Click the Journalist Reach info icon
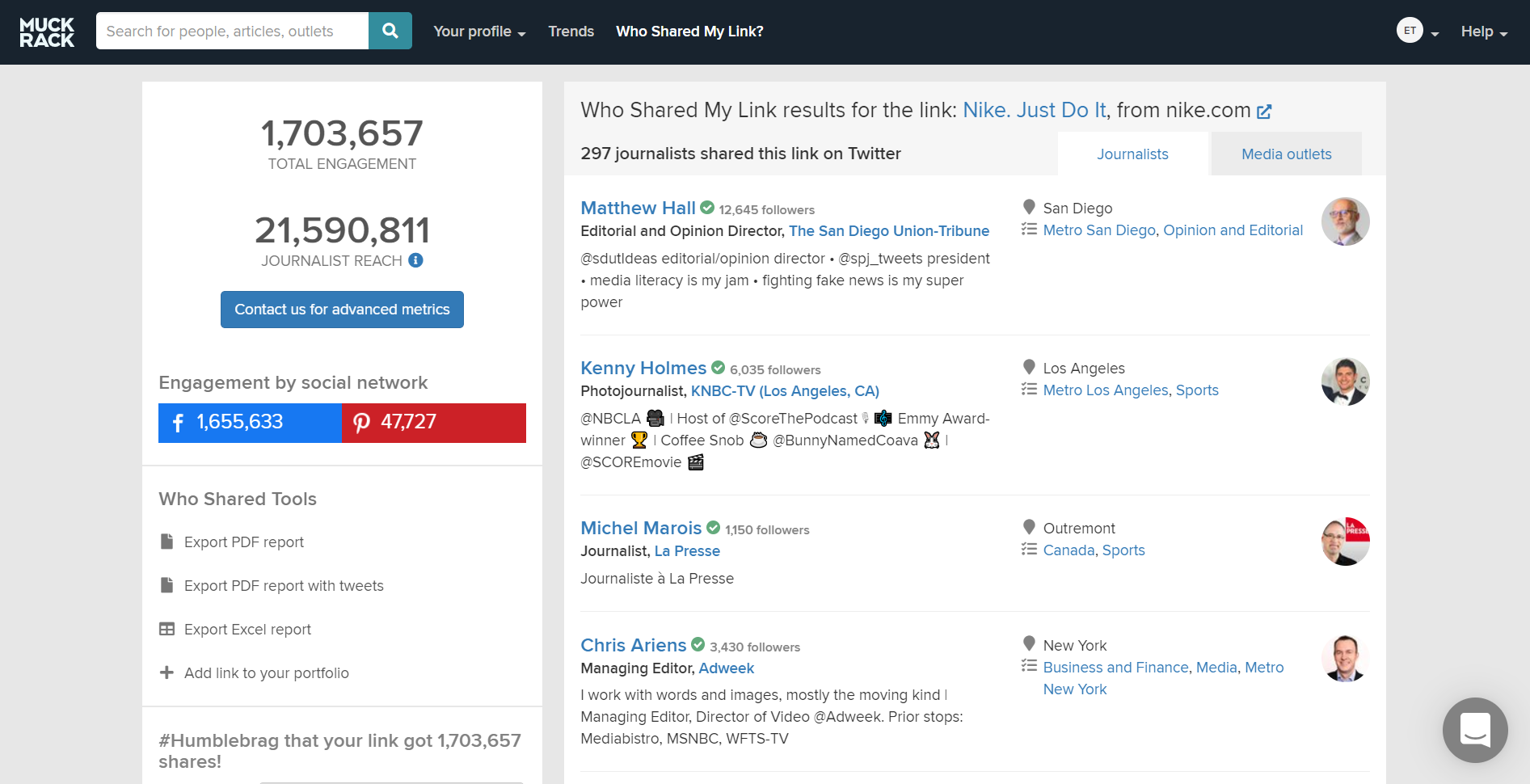Screen dimensions: 1530x784 click(x=415, y=260)
